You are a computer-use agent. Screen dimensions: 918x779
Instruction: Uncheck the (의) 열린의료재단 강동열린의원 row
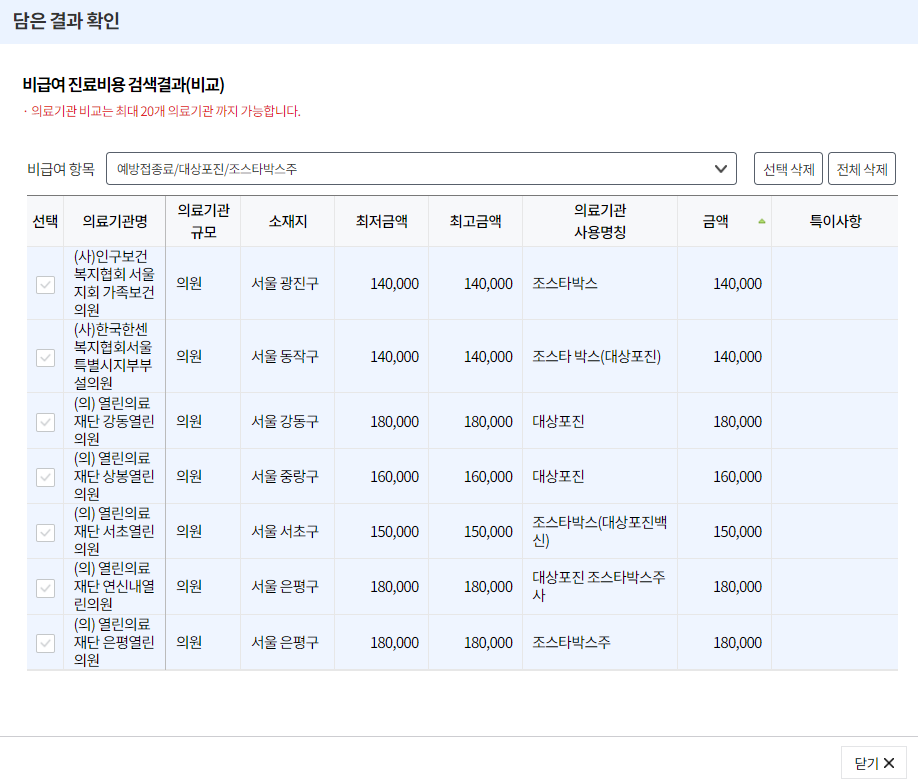coord(44,422)
